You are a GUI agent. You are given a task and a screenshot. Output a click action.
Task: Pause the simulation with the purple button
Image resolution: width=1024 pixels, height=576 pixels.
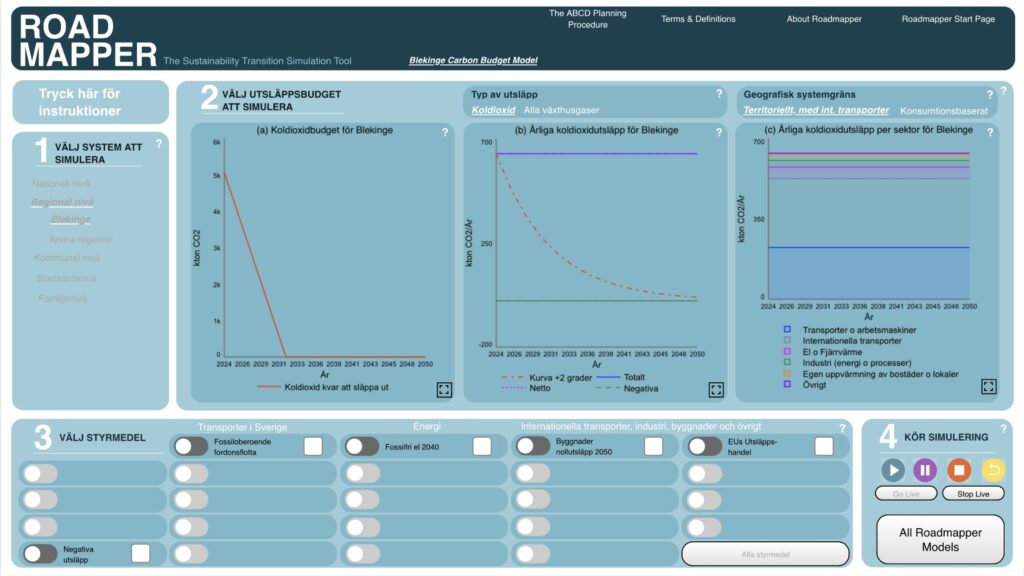[x=925, y=469]
